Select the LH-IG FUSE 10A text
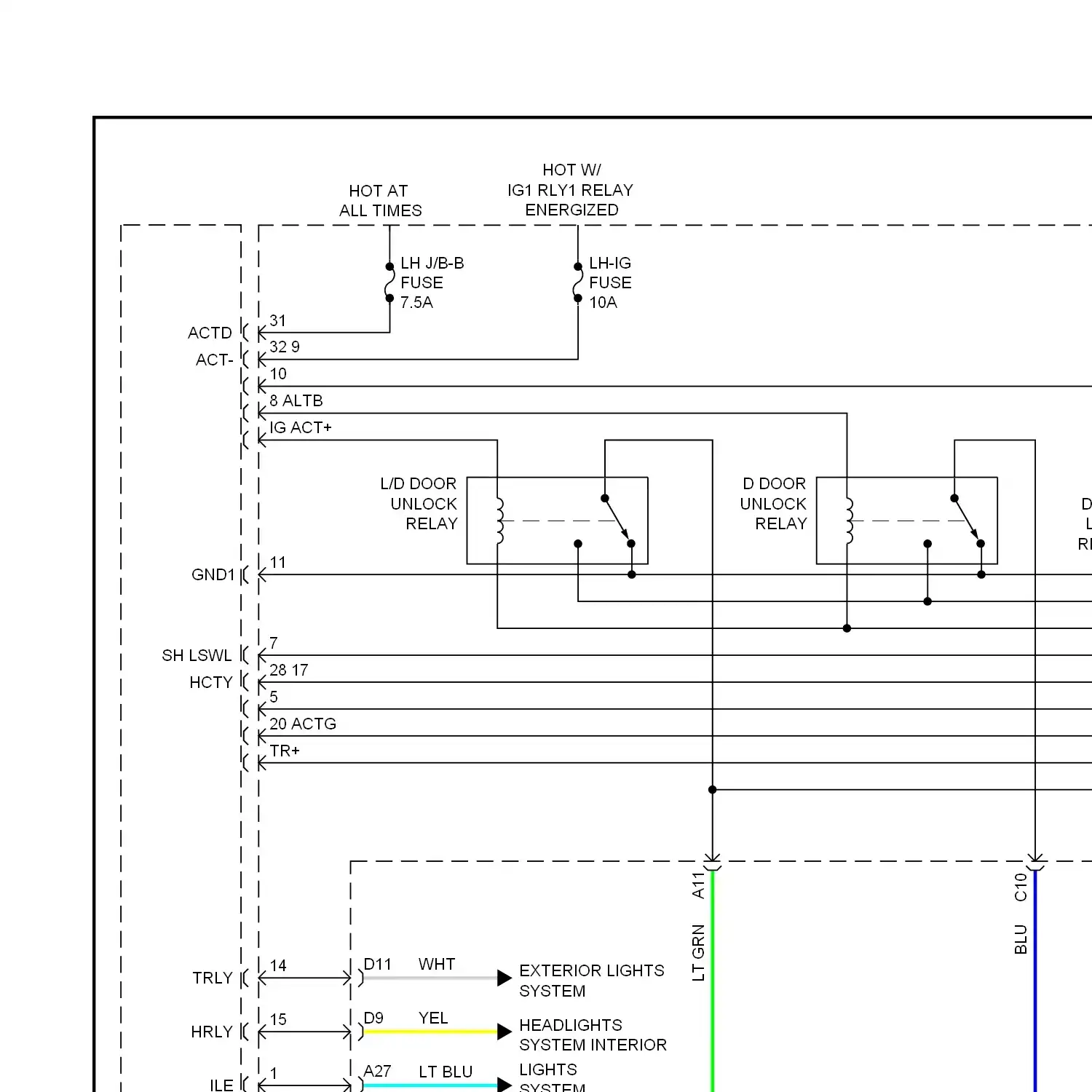Image resolution: width=1092 pixels, height=1092 pixels. point(610,282)
